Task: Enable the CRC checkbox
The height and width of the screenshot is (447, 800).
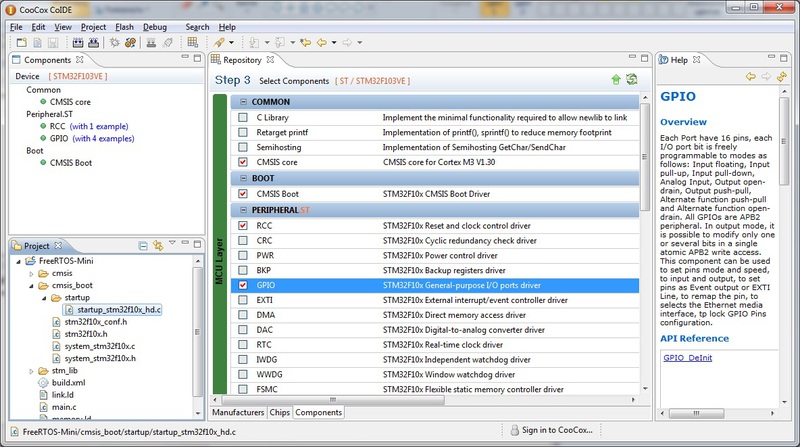Action: tap(243, 240)
